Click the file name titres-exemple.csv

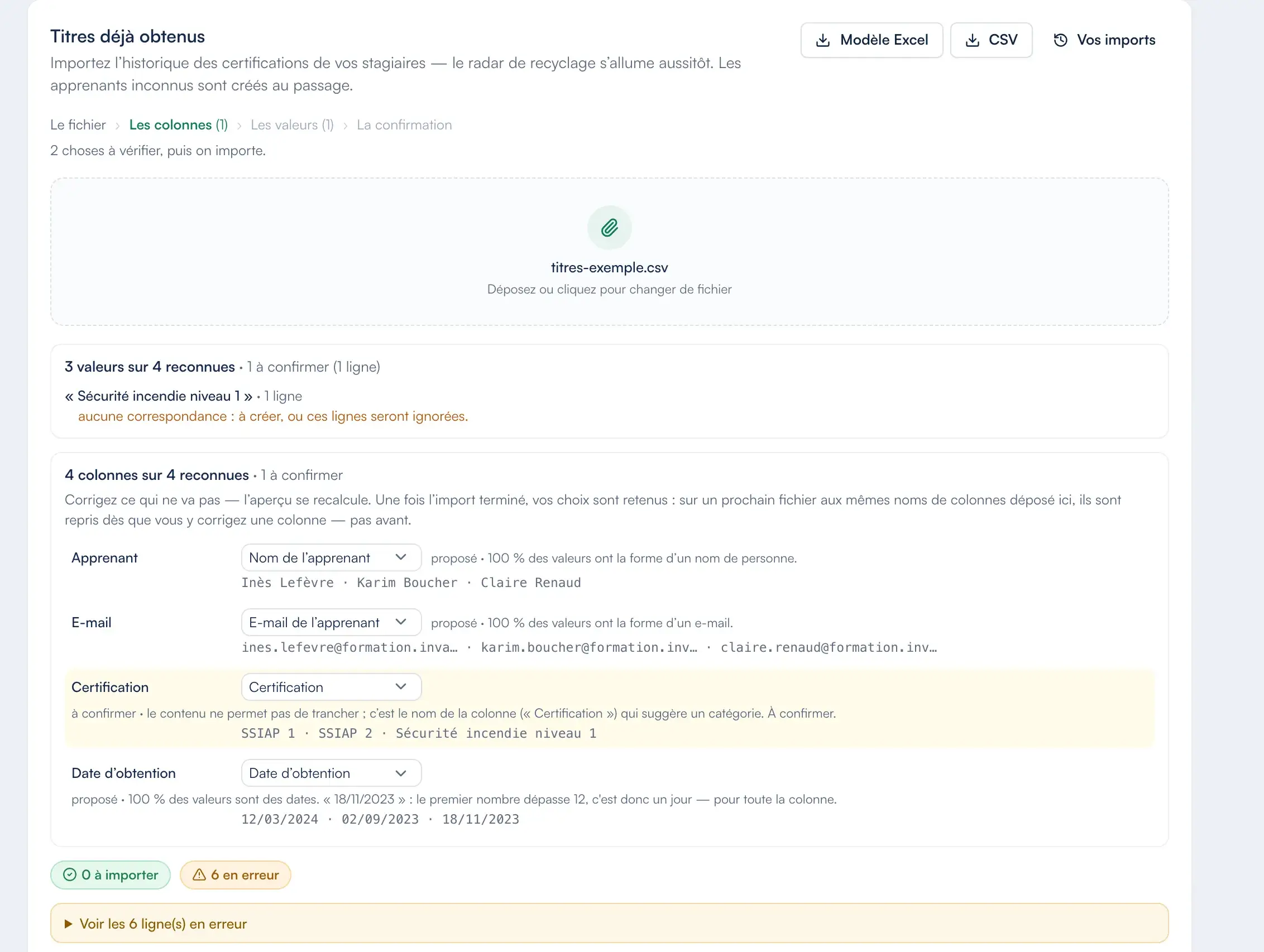[609, 267]
